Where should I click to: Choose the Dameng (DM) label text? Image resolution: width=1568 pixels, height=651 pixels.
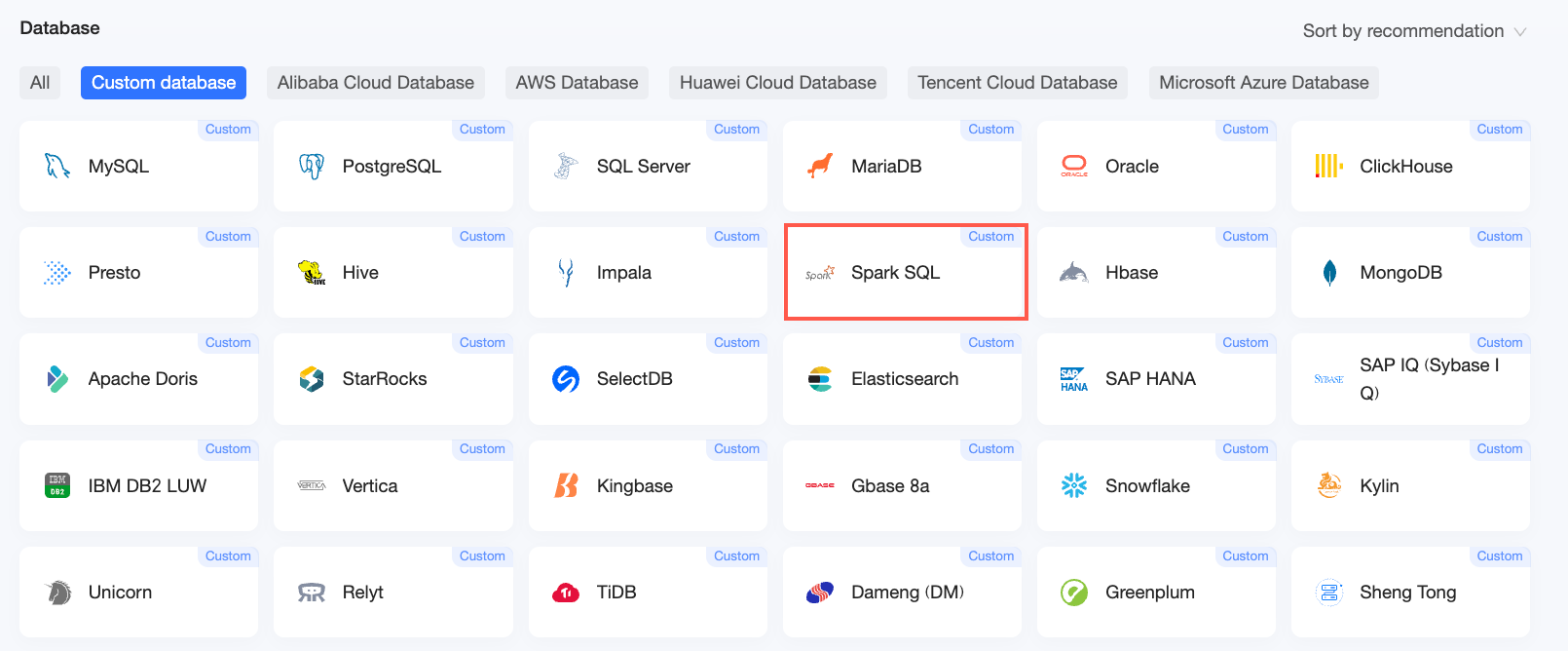(x=908, y=593)
